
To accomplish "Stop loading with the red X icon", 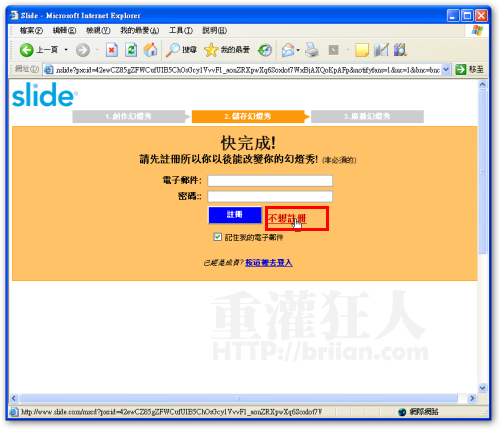I will click(112, 50).
